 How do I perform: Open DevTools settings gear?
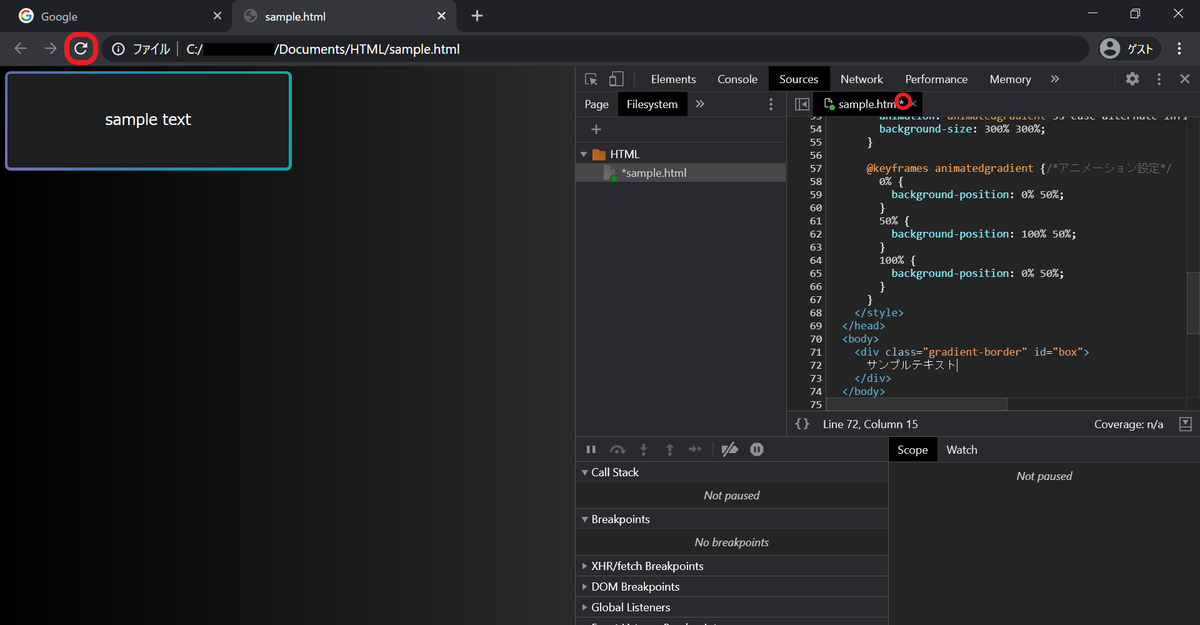[x=1132, y=79]
